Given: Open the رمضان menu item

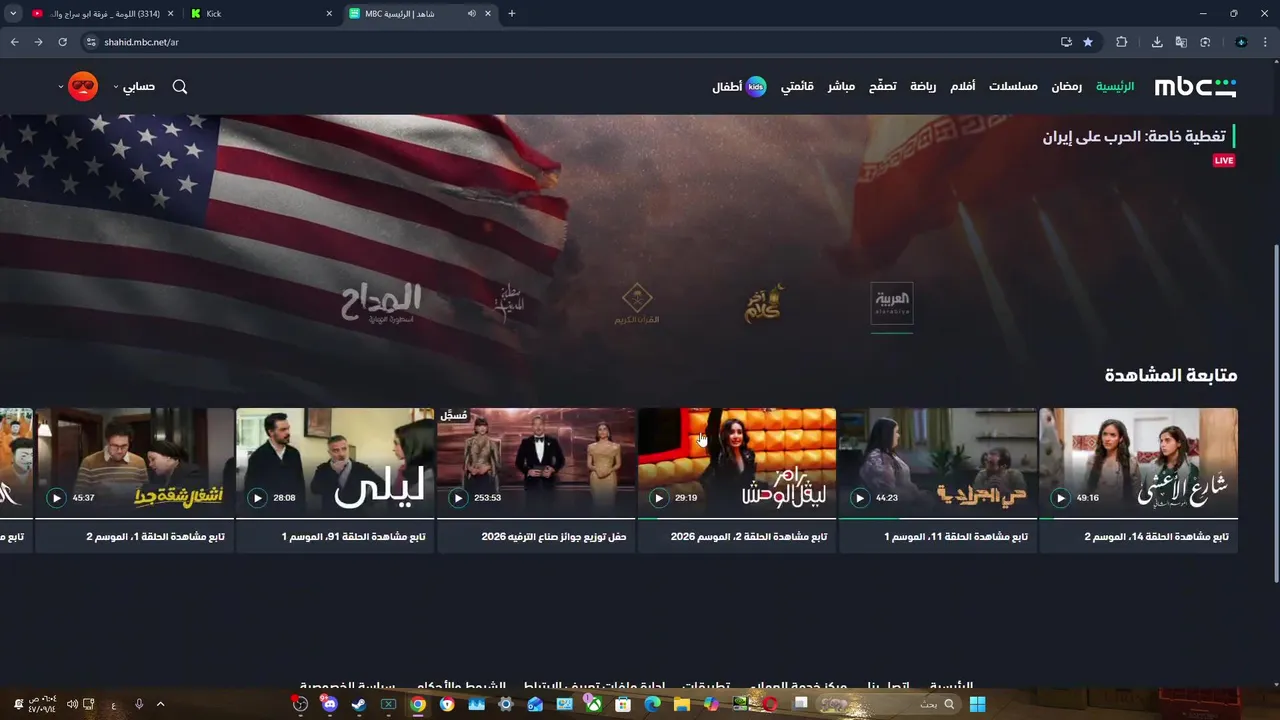Looking at the screenshot, I should point(1066,87).
